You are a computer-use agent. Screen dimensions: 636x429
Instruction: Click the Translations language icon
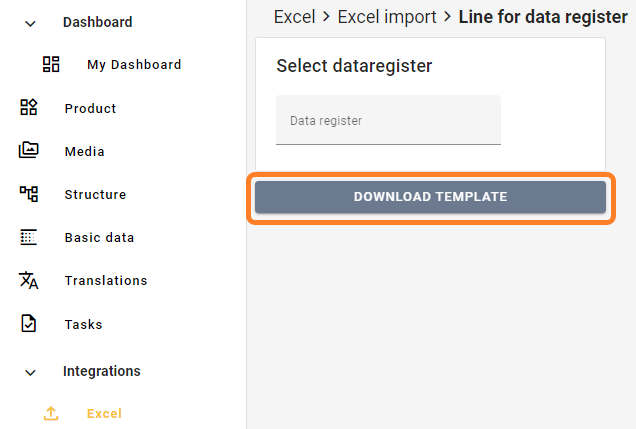(29, 280)
